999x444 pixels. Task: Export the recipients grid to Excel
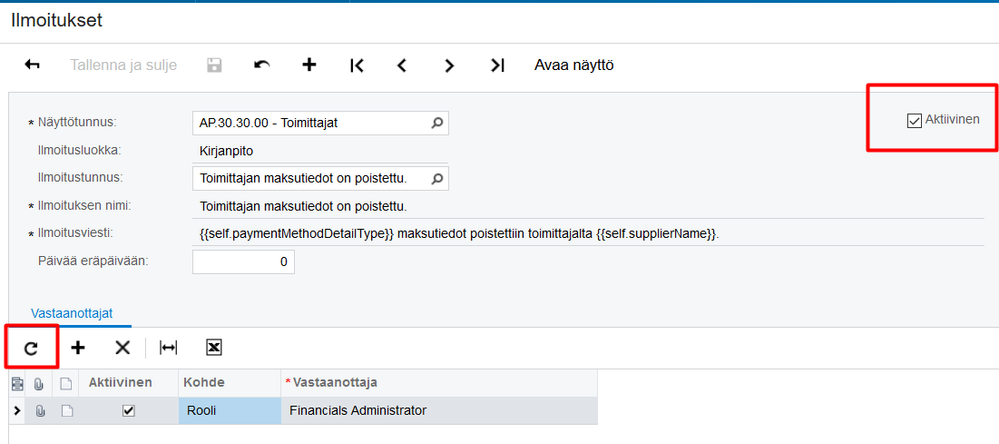pos(213,348)
